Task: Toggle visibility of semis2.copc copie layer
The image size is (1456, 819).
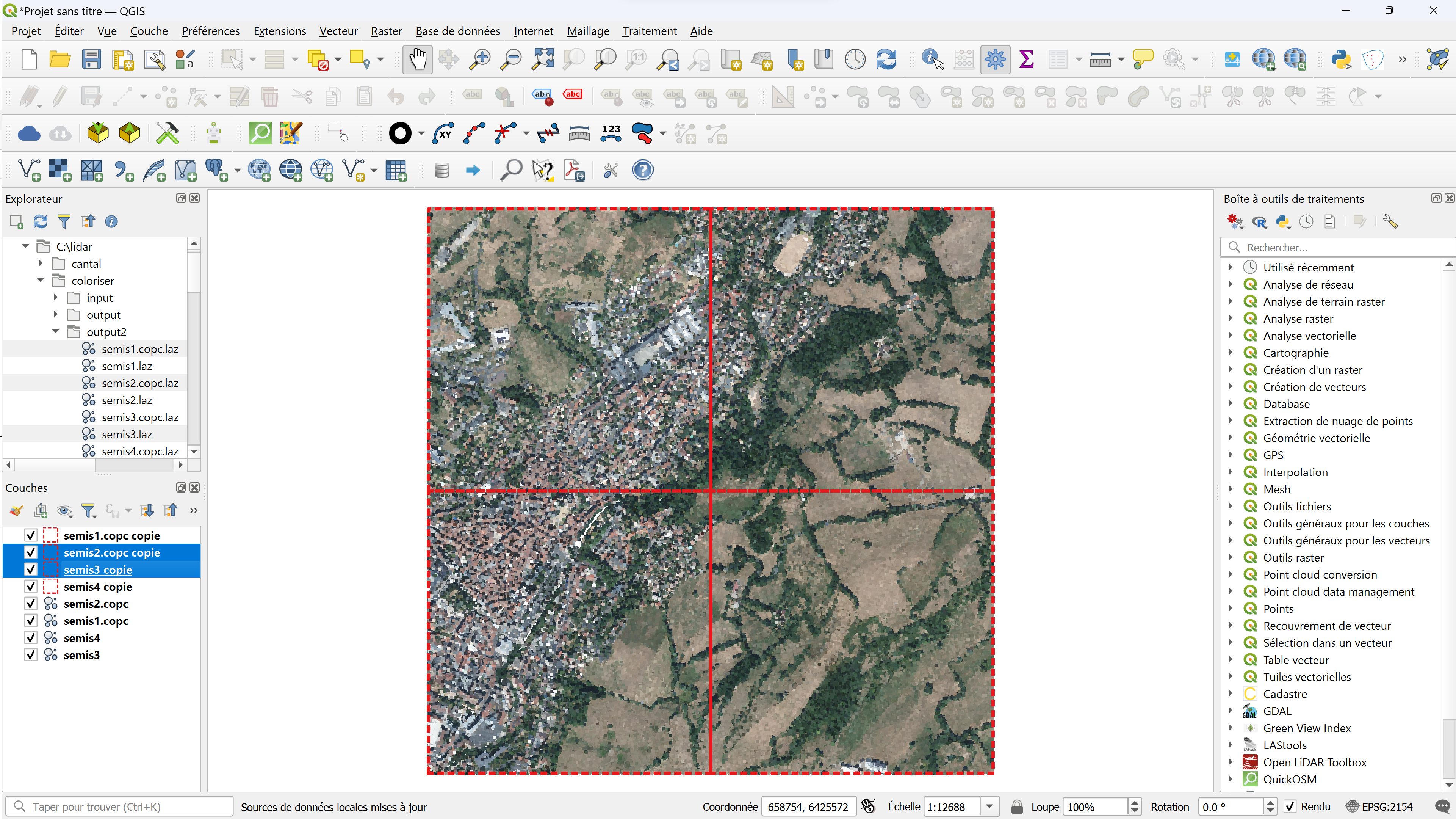Action: pos(31,552)
